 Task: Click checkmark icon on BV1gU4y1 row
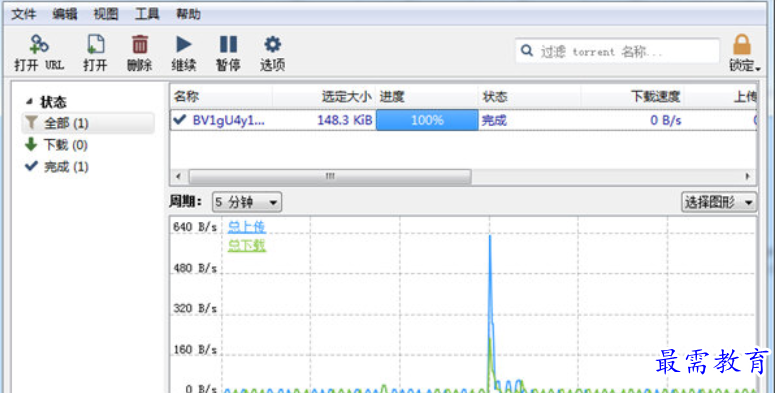pos(179,120)
